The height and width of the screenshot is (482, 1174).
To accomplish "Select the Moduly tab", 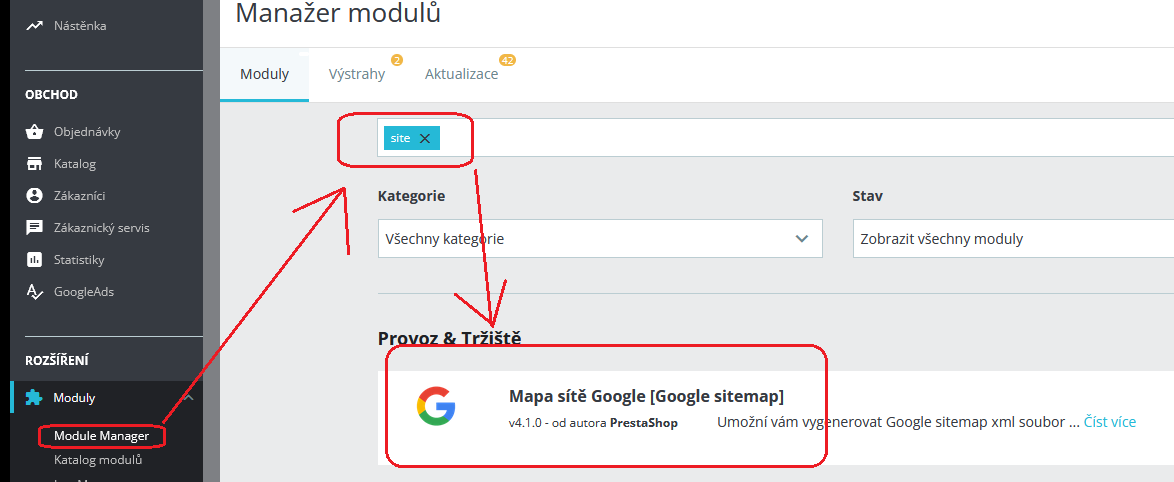I will pos(264,74).
